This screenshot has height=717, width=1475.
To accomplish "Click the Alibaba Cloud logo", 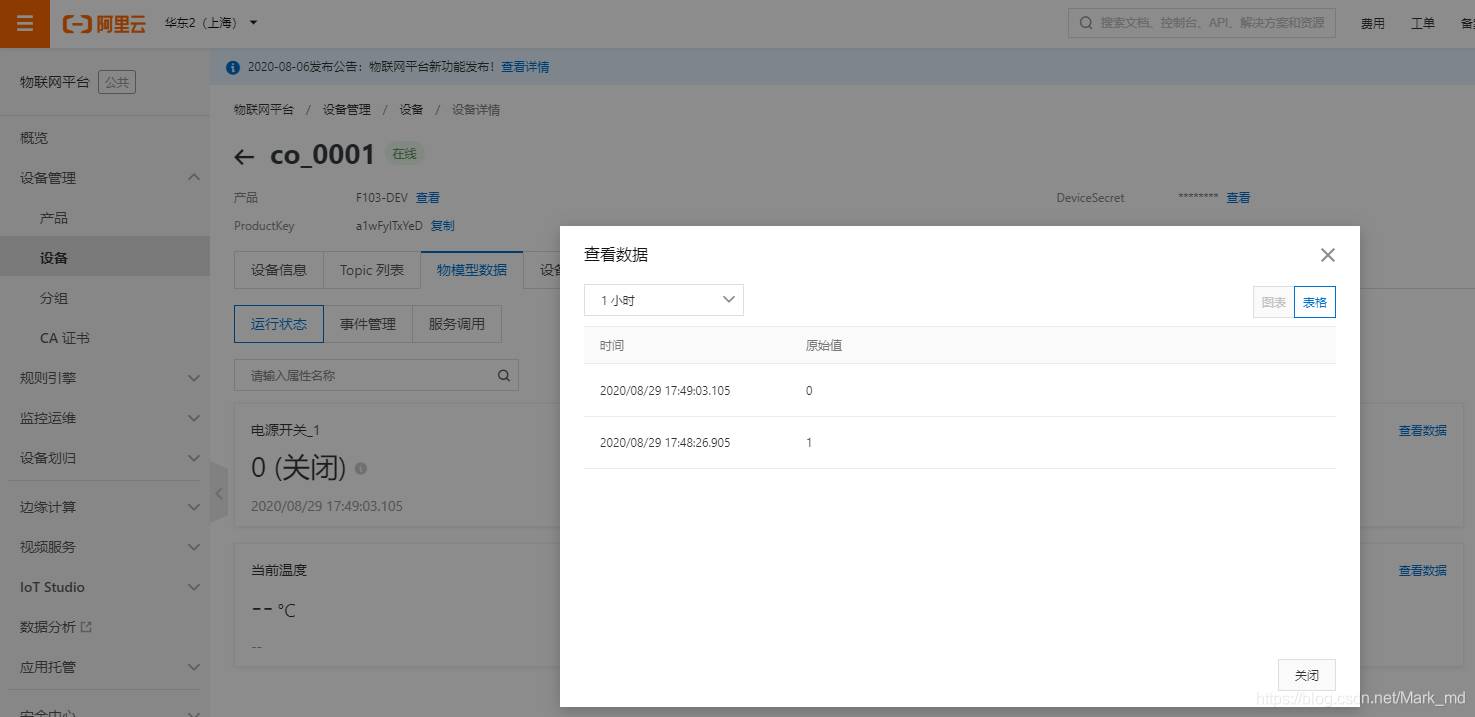I will 104,23.
